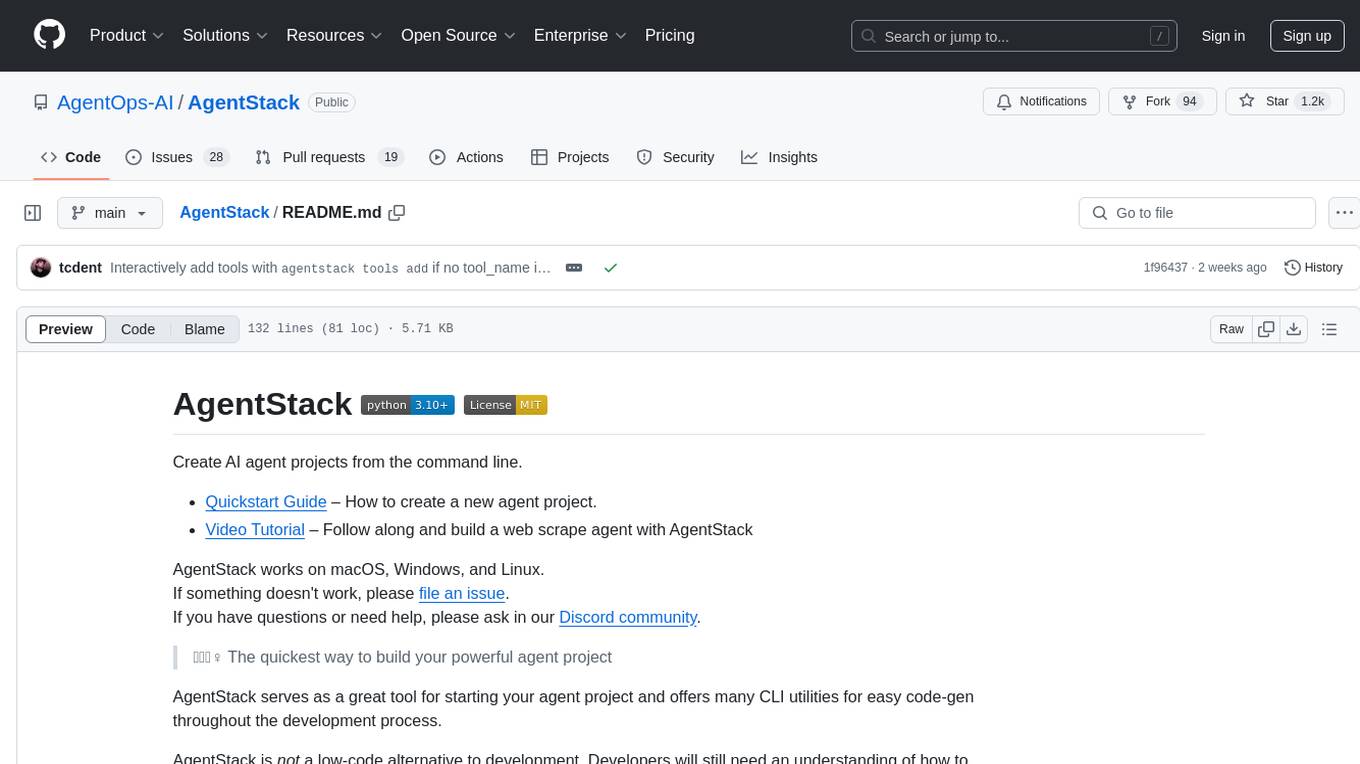
Task: Click the Fork count 94
Action: click(1189, 102)
